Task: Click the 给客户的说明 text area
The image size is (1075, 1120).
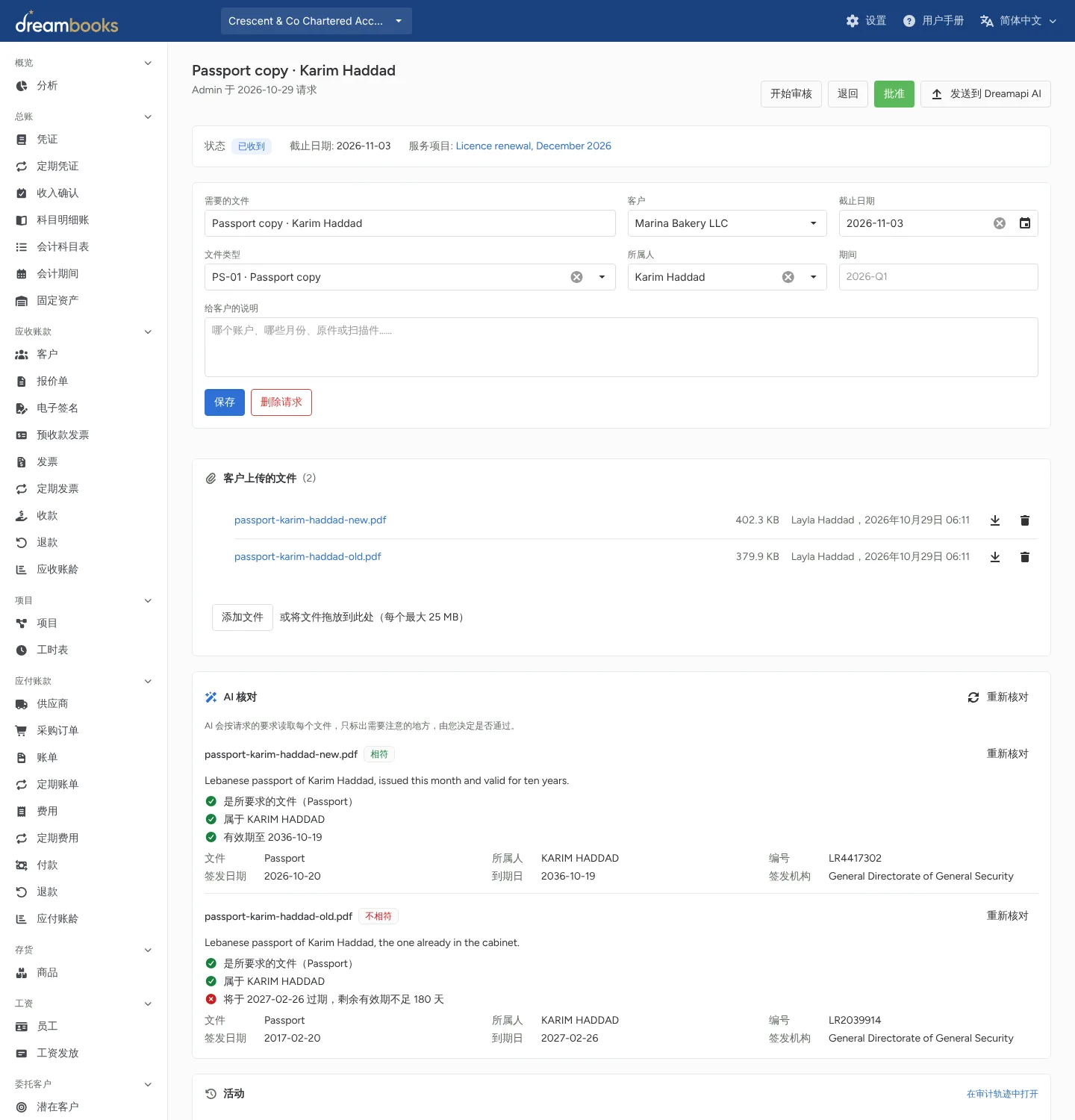Action: [x=621, y=347]
